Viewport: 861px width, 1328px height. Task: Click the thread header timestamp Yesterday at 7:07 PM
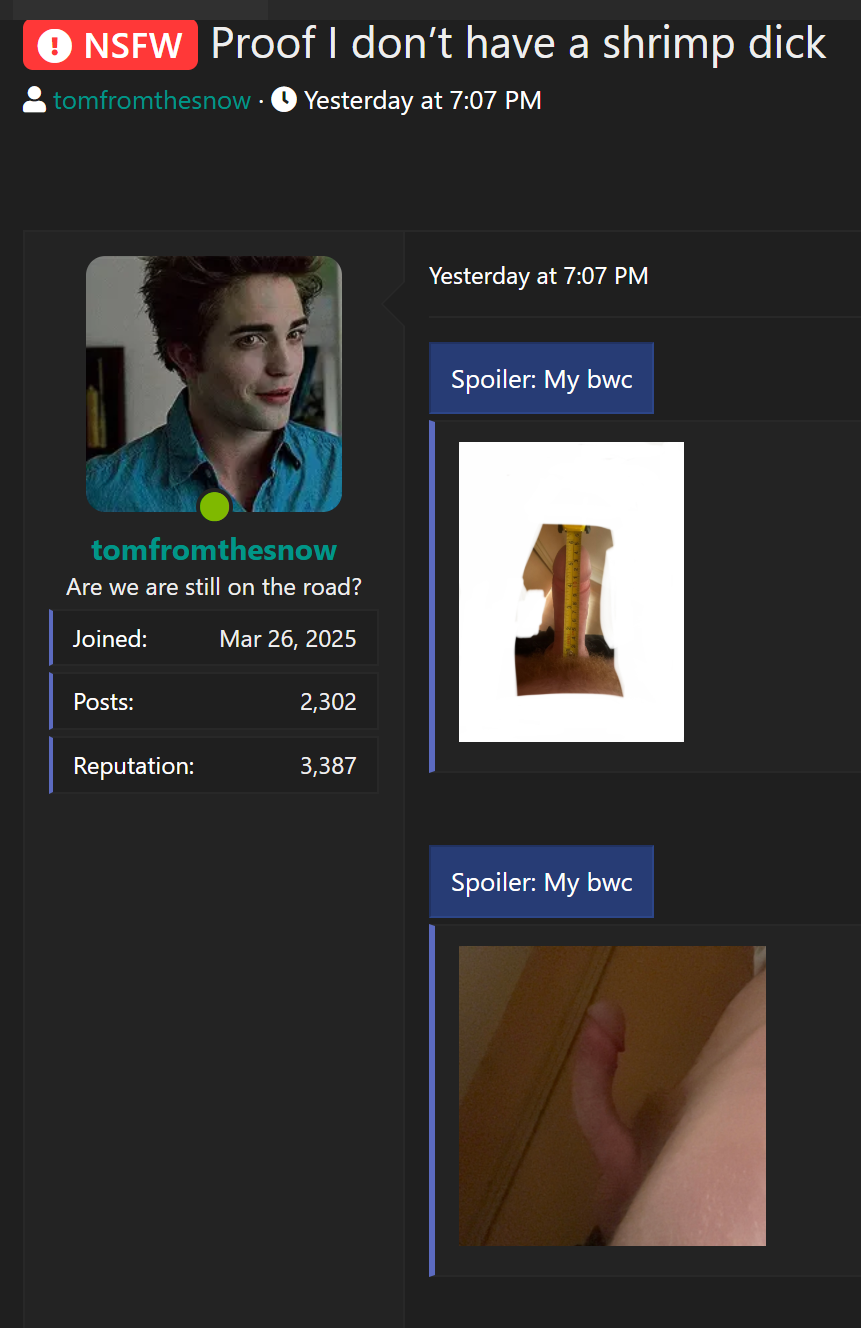[423, 100]
